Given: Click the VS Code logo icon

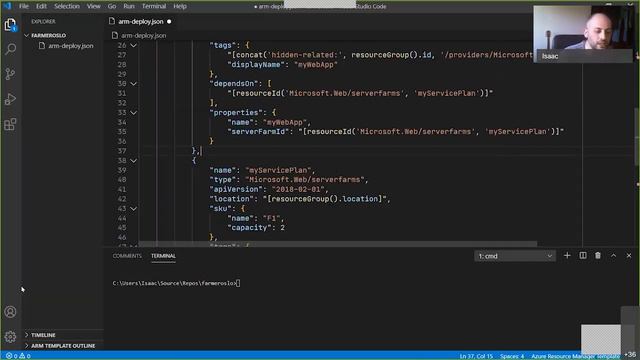Looking at the screenshot, I should (x=7, y=6).
